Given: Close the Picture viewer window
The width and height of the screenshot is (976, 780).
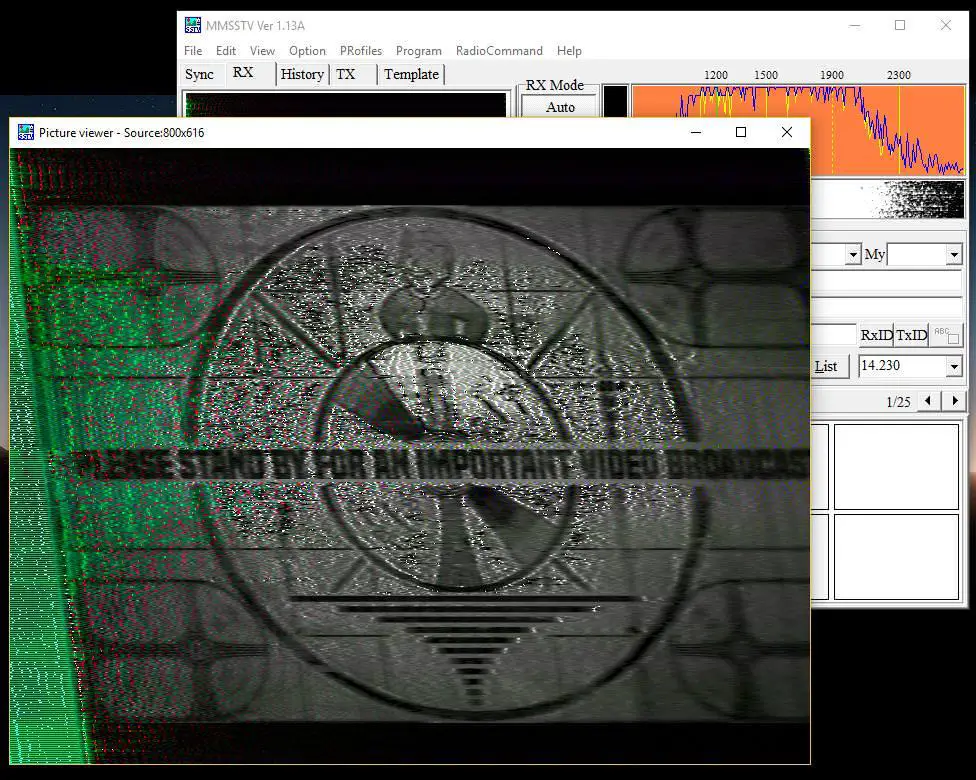Looking at the screenshot, I should point(787,132).
